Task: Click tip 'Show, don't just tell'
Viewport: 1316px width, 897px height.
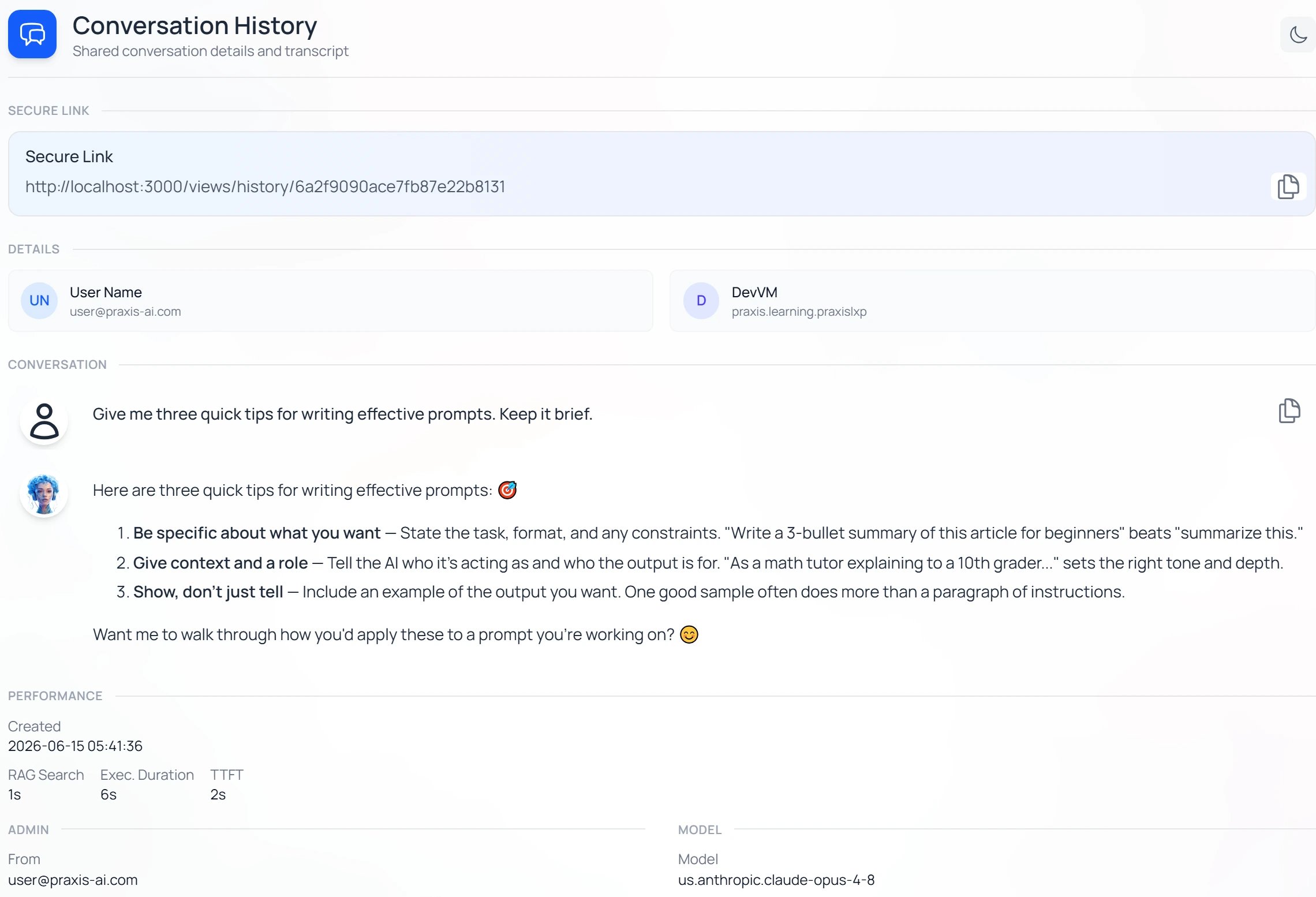Action: 208,592
